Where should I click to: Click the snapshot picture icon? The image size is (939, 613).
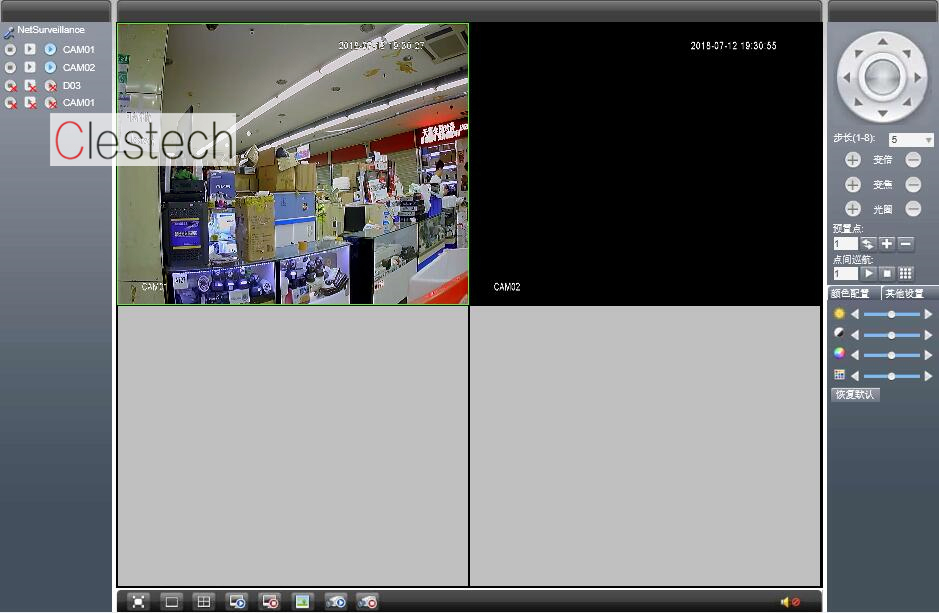pos(302,602)
